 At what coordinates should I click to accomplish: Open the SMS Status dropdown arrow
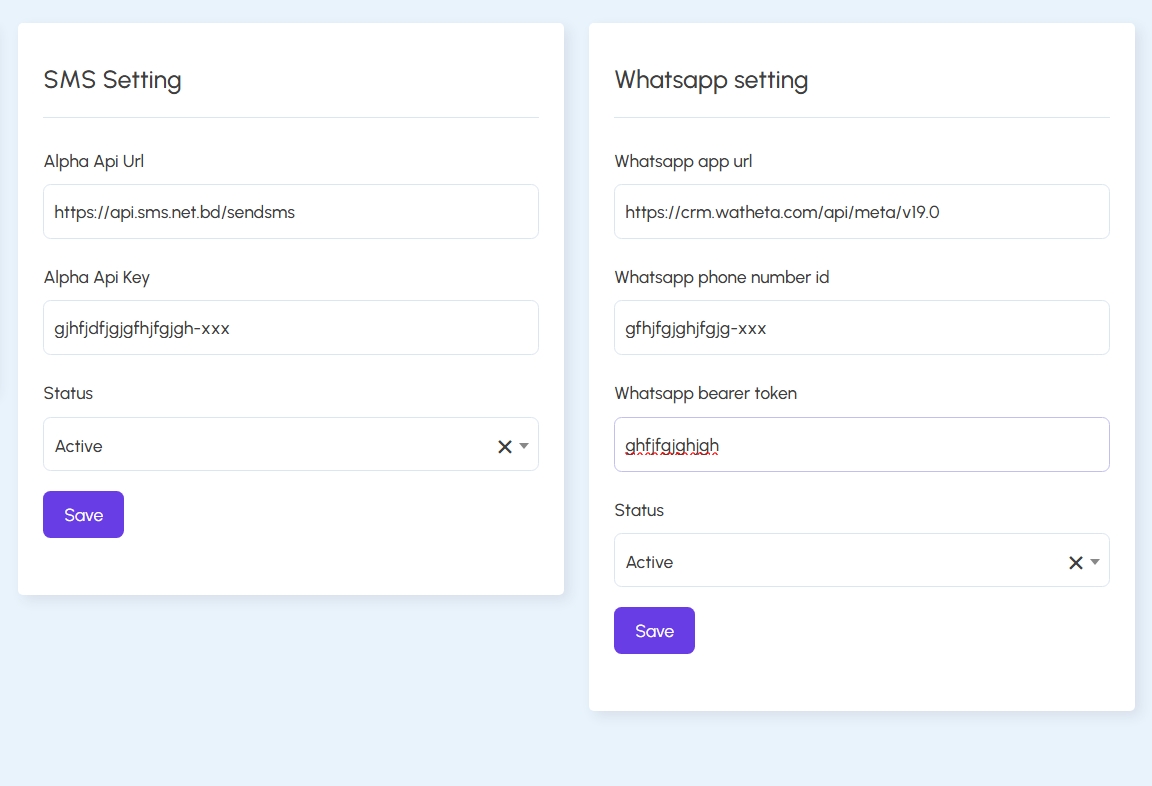pyautogui.click(x=524, y=446)
